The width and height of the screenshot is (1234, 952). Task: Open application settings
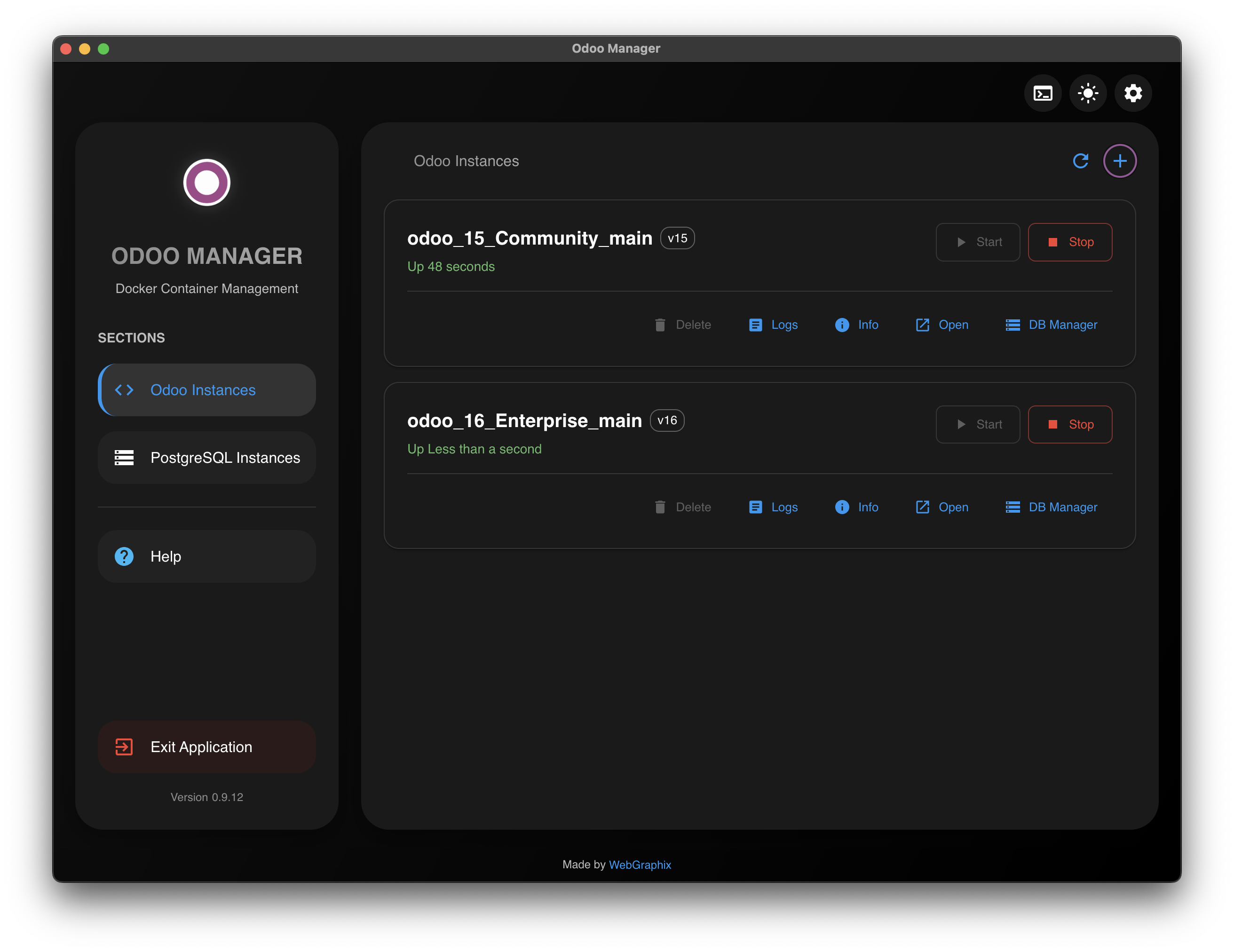1132,93
